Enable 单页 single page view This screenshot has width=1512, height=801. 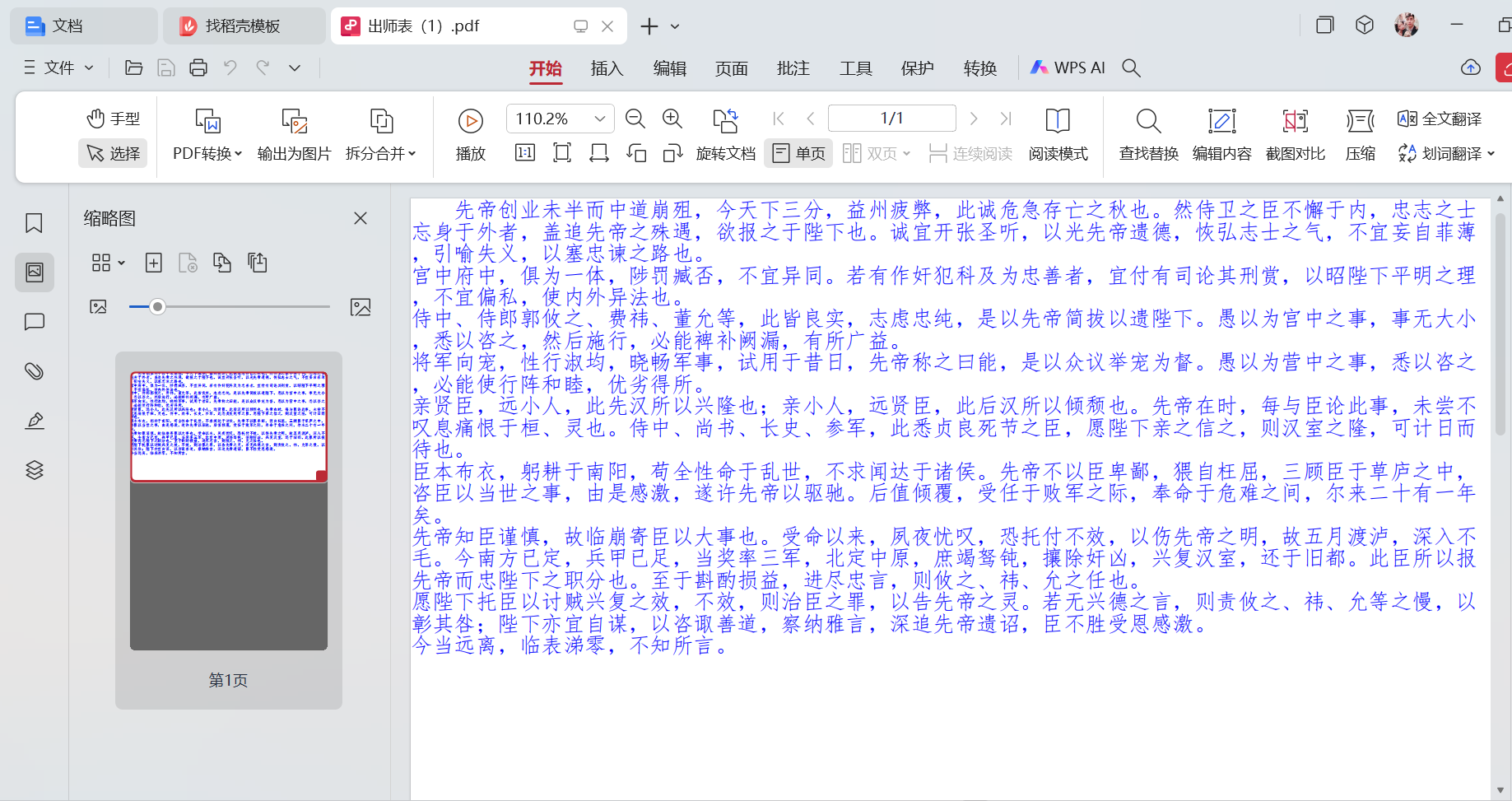[798, 153]
